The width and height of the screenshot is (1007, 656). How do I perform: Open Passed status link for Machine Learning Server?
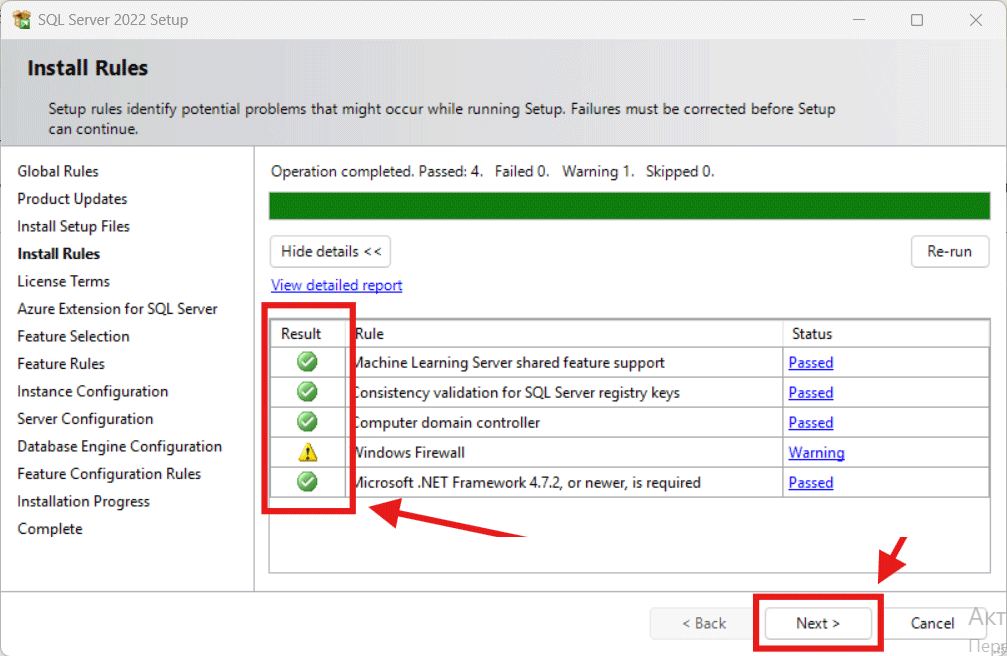pyautogui.click(x=810, y=362)
